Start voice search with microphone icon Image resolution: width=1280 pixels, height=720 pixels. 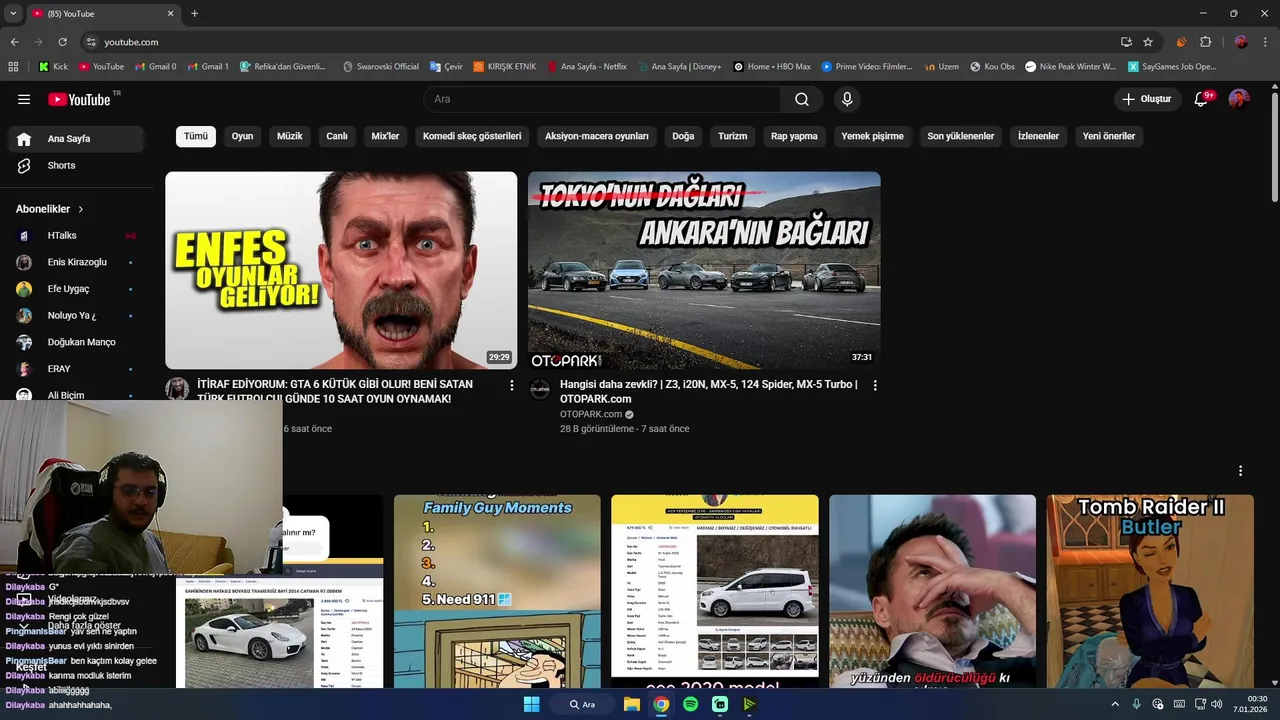click(x=847, y=99)
